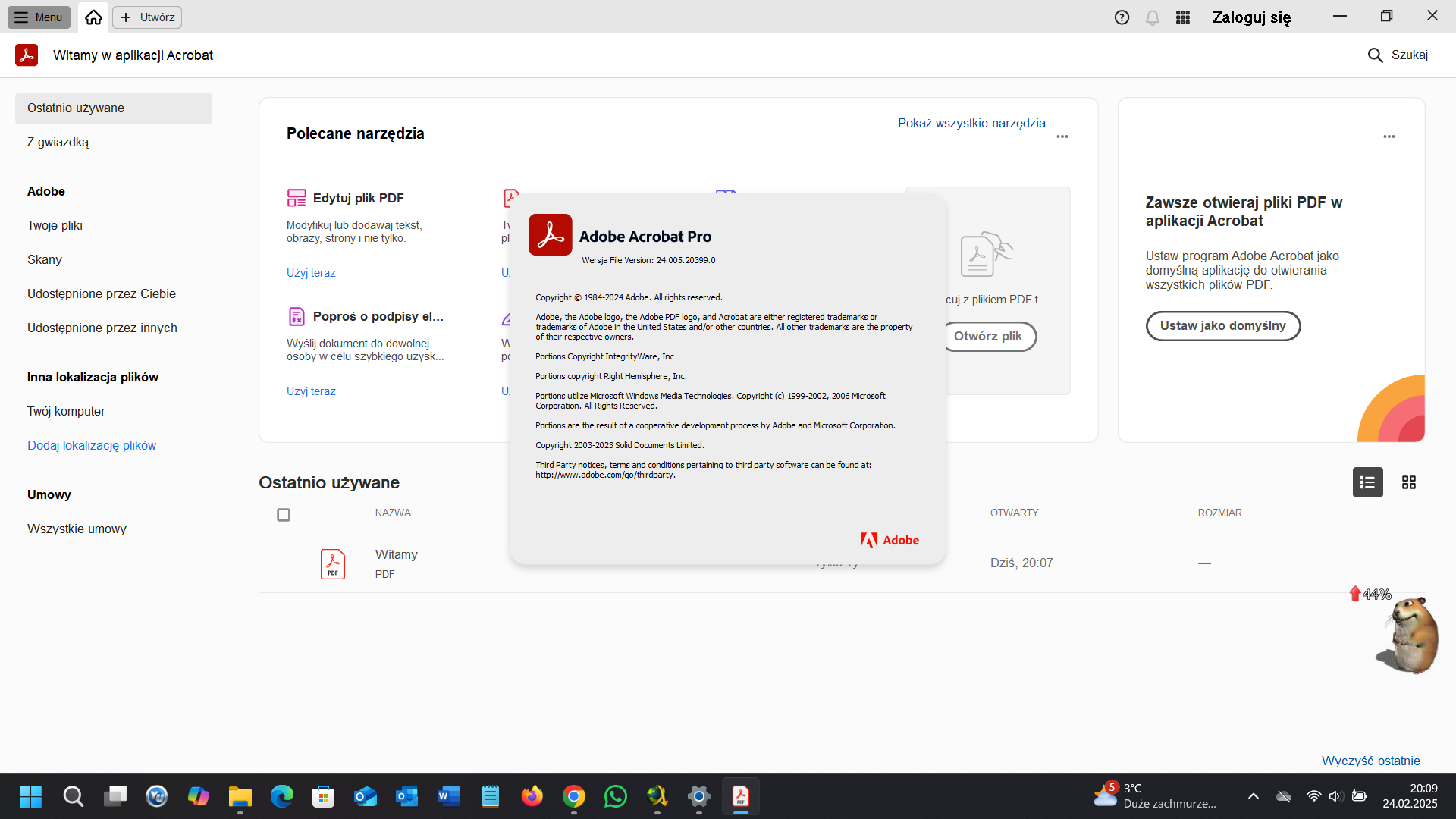This screenshot has height=819, width=1456.
Task: Click the Adobe logo in the About dialog
Action: [x=890, y=541]
